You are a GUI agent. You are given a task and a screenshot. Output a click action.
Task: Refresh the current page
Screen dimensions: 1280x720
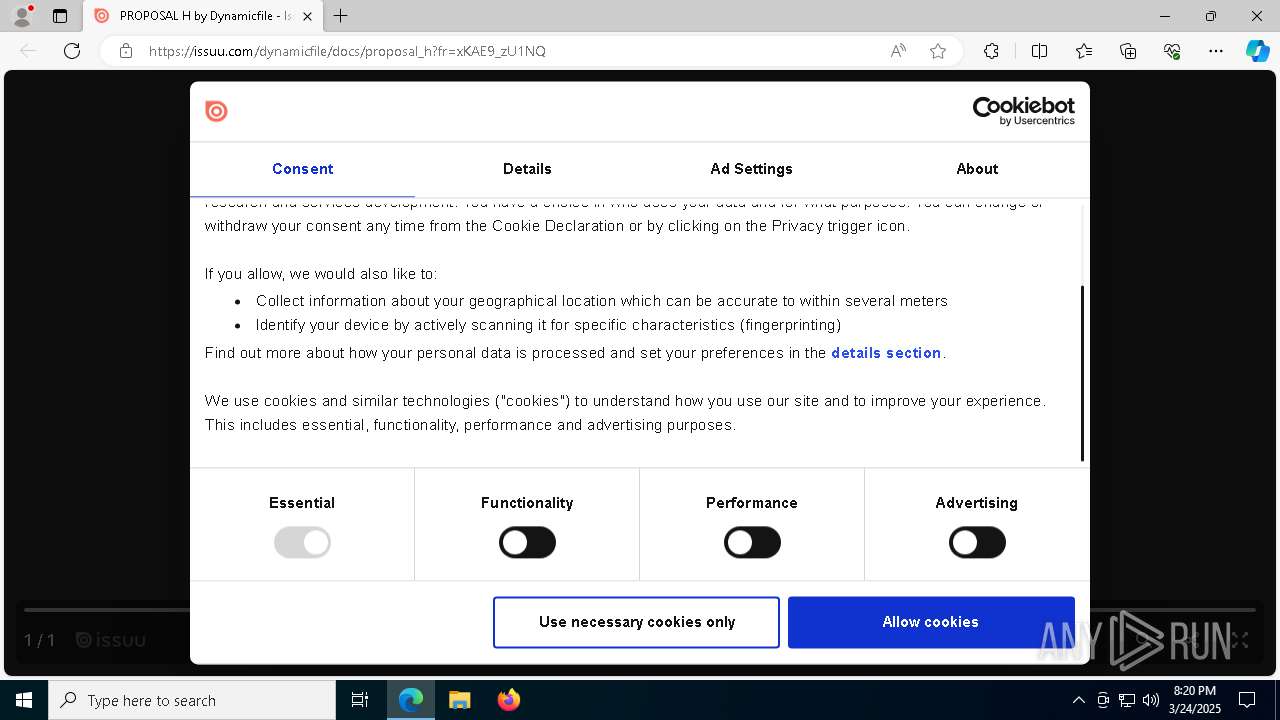72,51
